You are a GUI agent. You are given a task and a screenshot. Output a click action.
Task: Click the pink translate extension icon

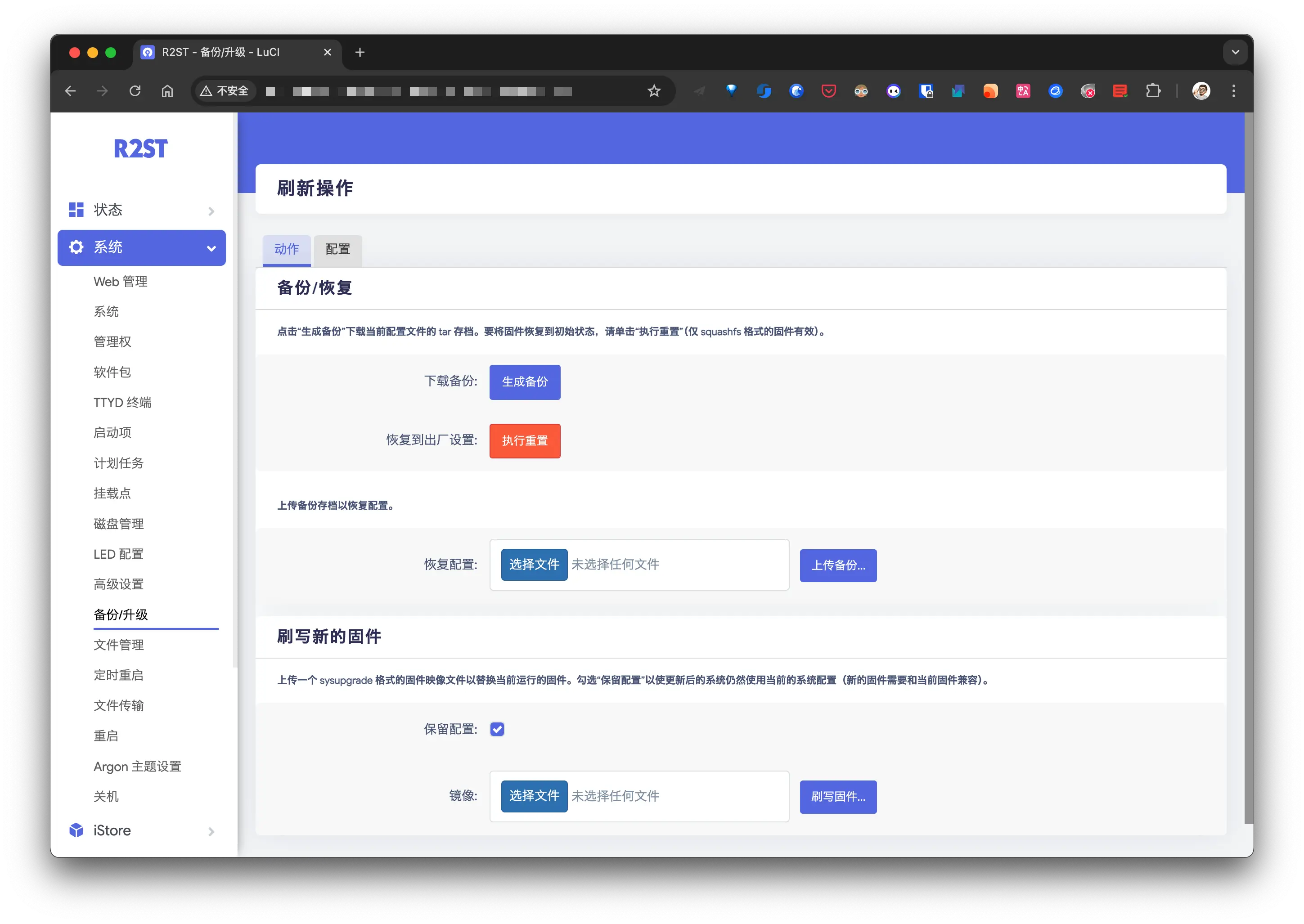click(1023, 91)
